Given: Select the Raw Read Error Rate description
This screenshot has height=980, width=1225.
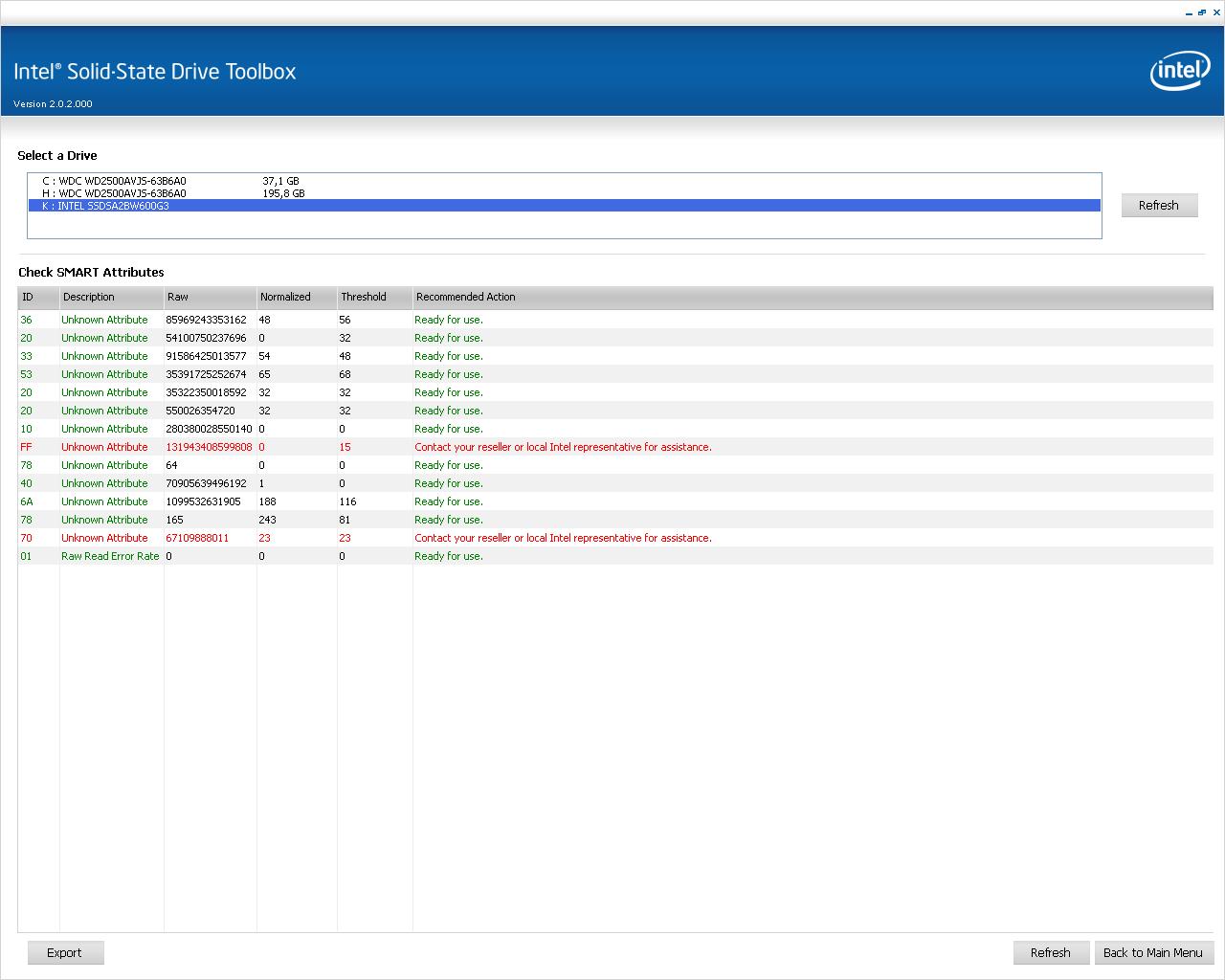Looking at the screenshot, I should (110, 556).
